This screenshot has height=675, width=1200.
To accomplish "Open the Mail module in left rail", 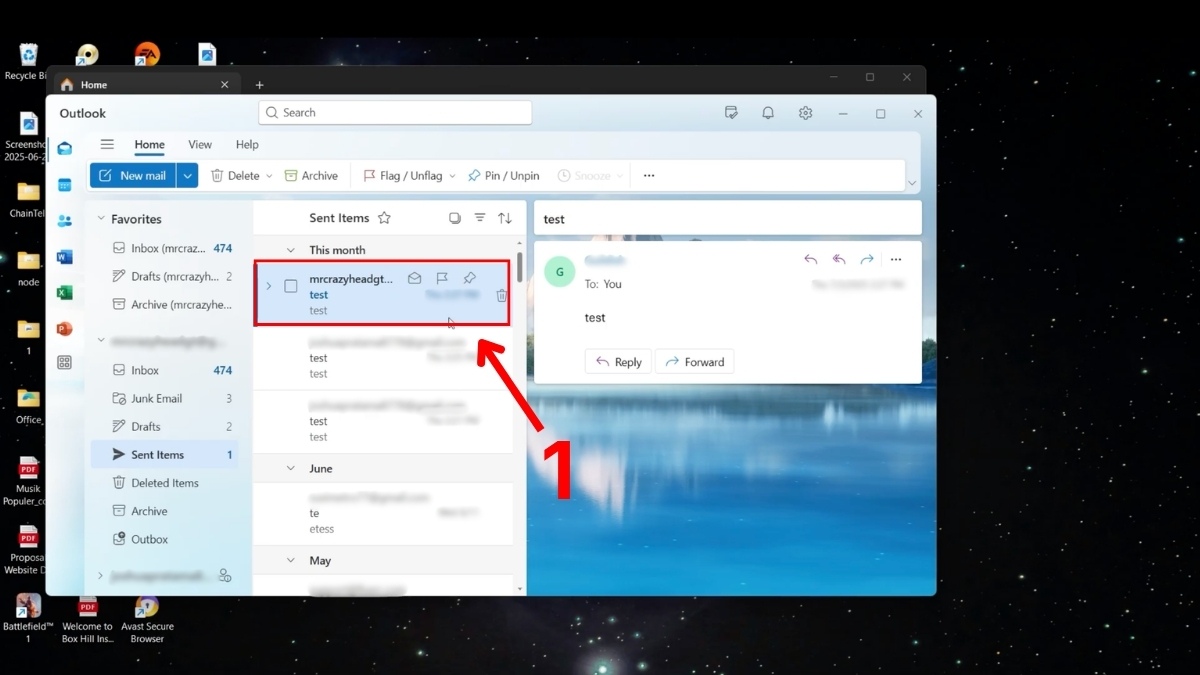I will (65, 148).
